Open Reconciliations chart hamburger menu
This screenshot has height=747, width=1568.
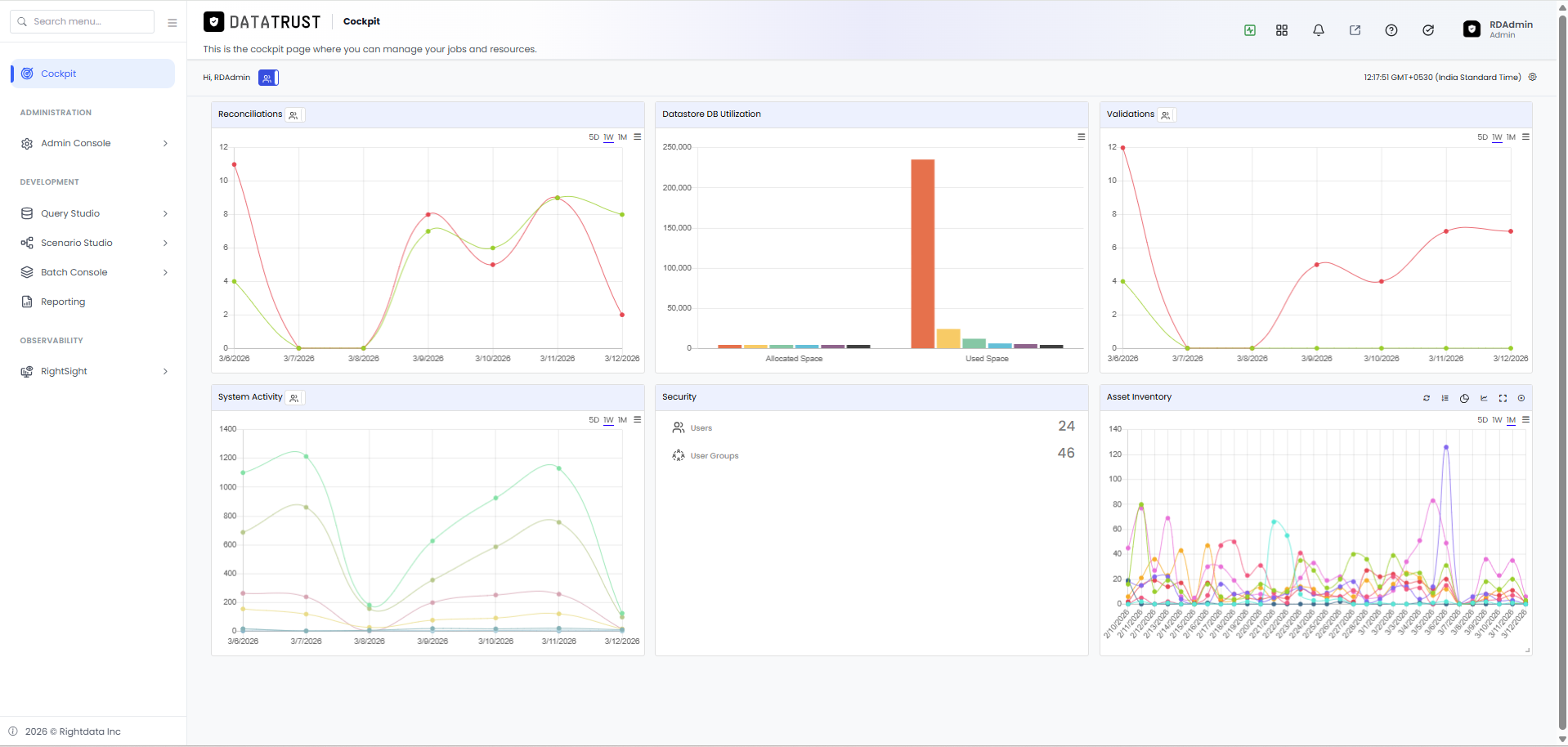637,136
